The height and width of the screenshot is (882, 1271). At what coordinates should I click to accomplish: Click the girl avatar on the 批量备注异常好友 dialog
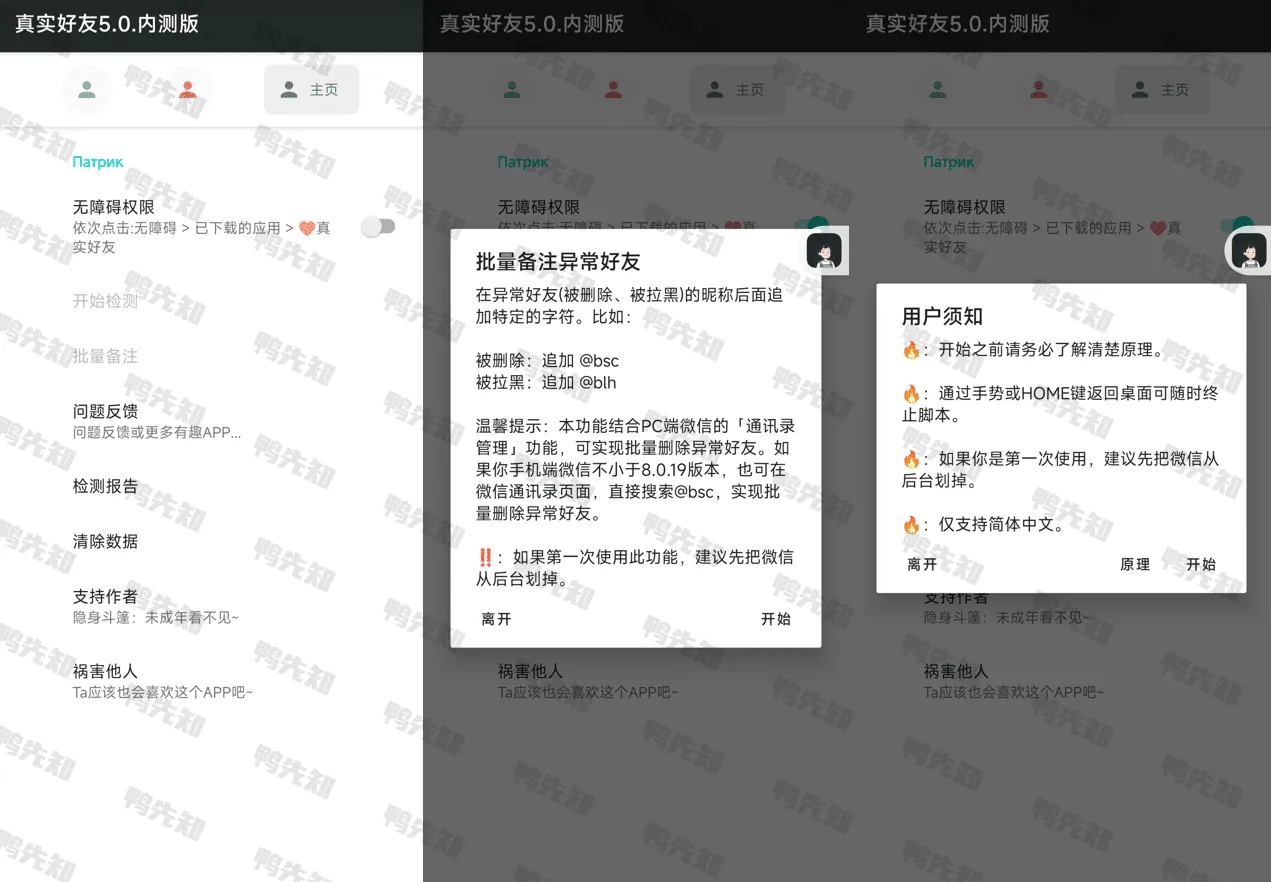pos(824,249)
